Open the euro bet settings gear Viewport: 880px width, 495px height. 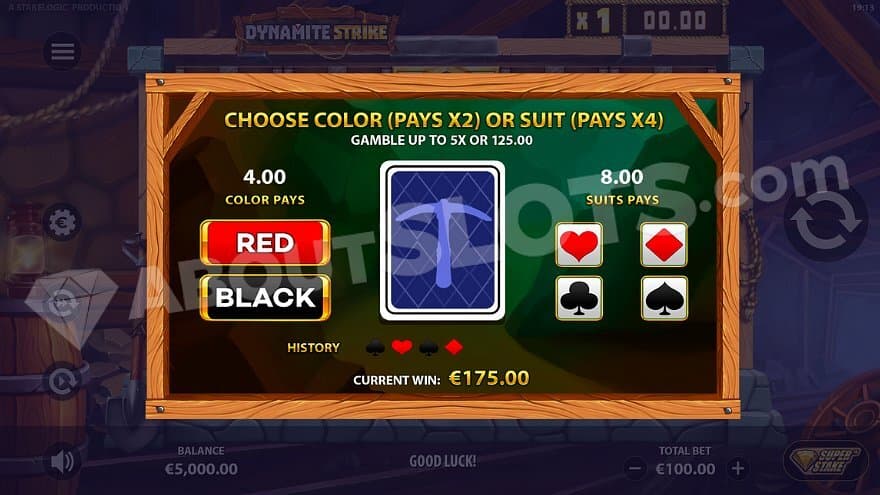[x=62, y=223]
